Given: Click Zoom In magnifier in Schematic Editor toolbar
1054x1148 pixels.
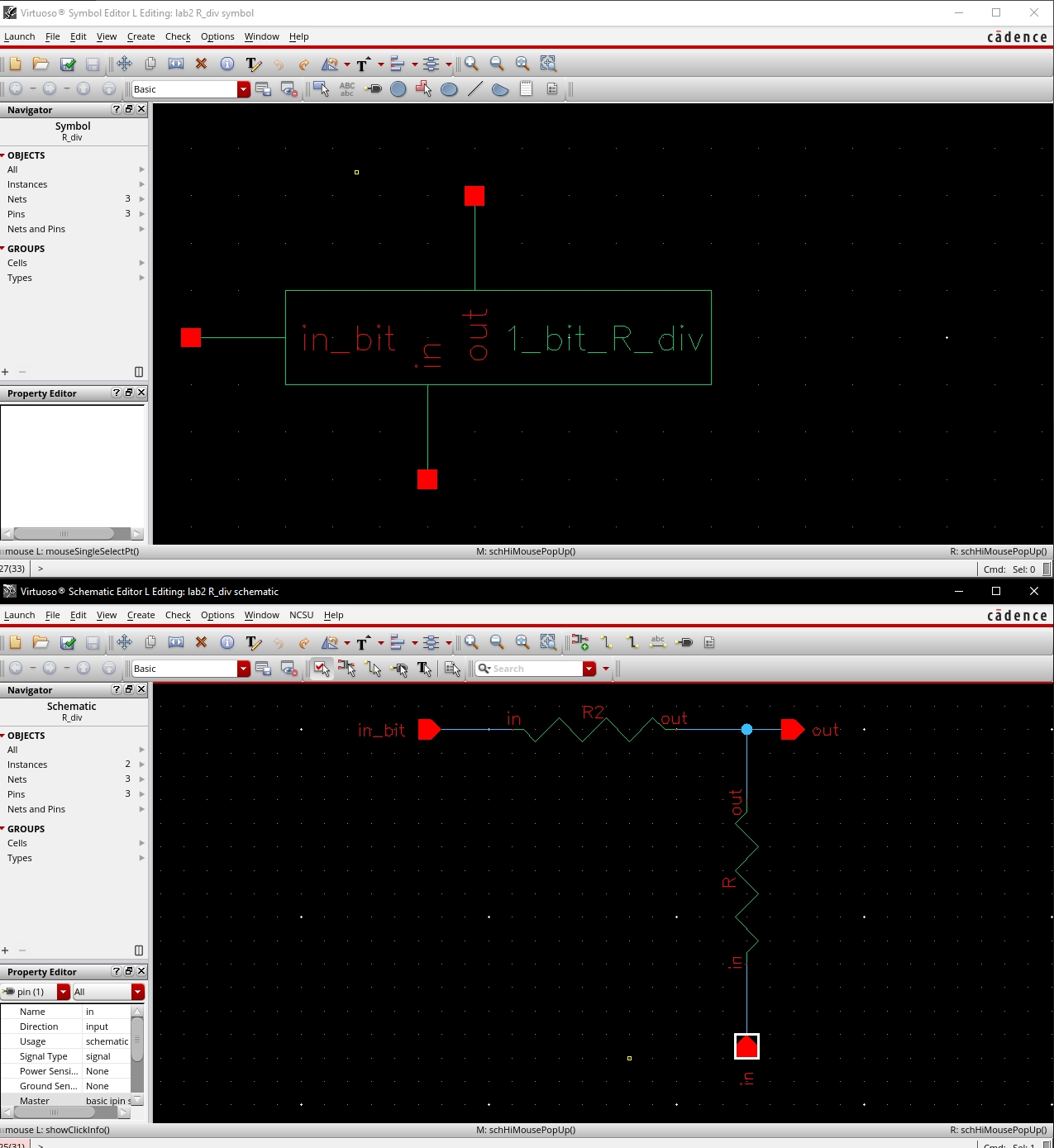Looking at the screenshot, I should click(x=471, y=642).
